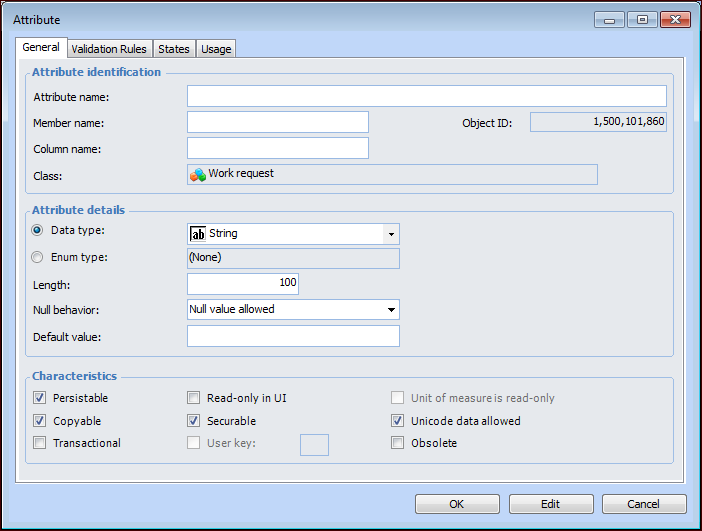702x531 pixels.
Task: Switch to the States tab
Action: point(174,49)
